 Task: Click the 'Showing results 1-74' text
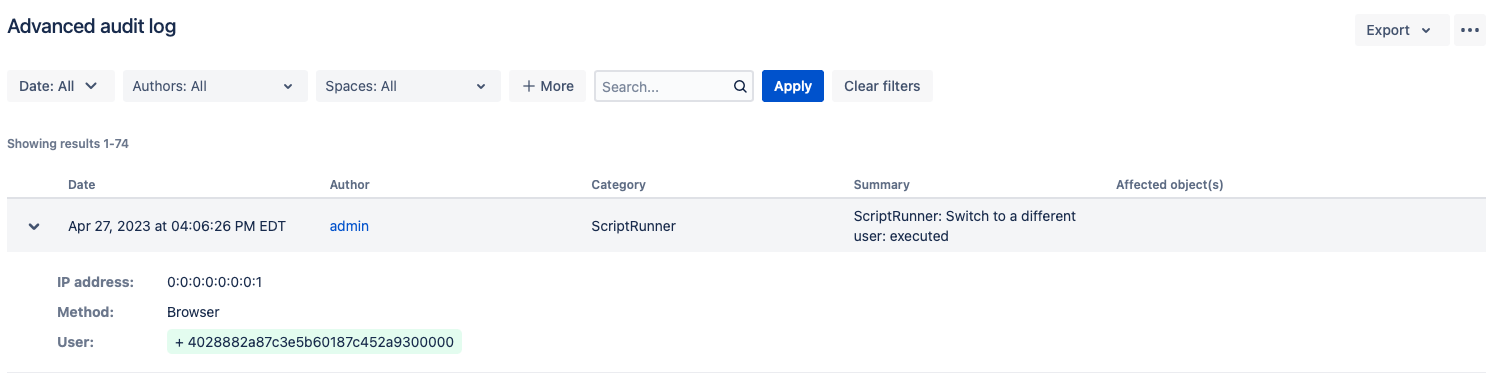[x=68, y=144]
